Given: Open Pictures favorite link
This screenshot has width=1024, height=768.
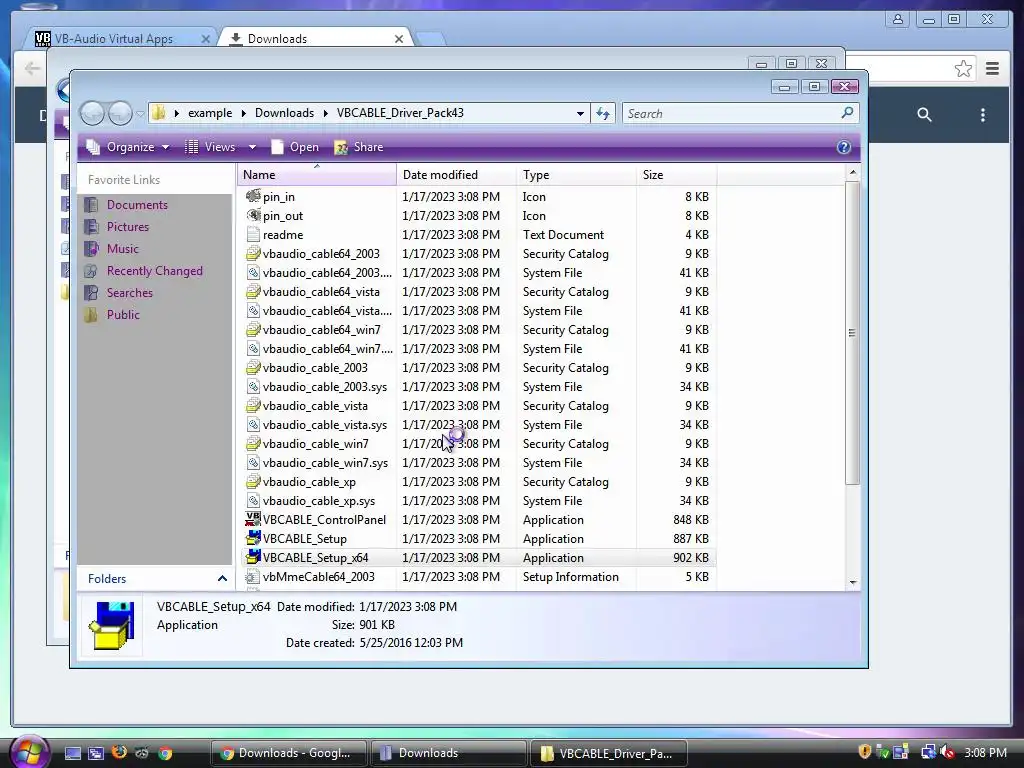Looking at the screenshot, I should click(128, 227).
